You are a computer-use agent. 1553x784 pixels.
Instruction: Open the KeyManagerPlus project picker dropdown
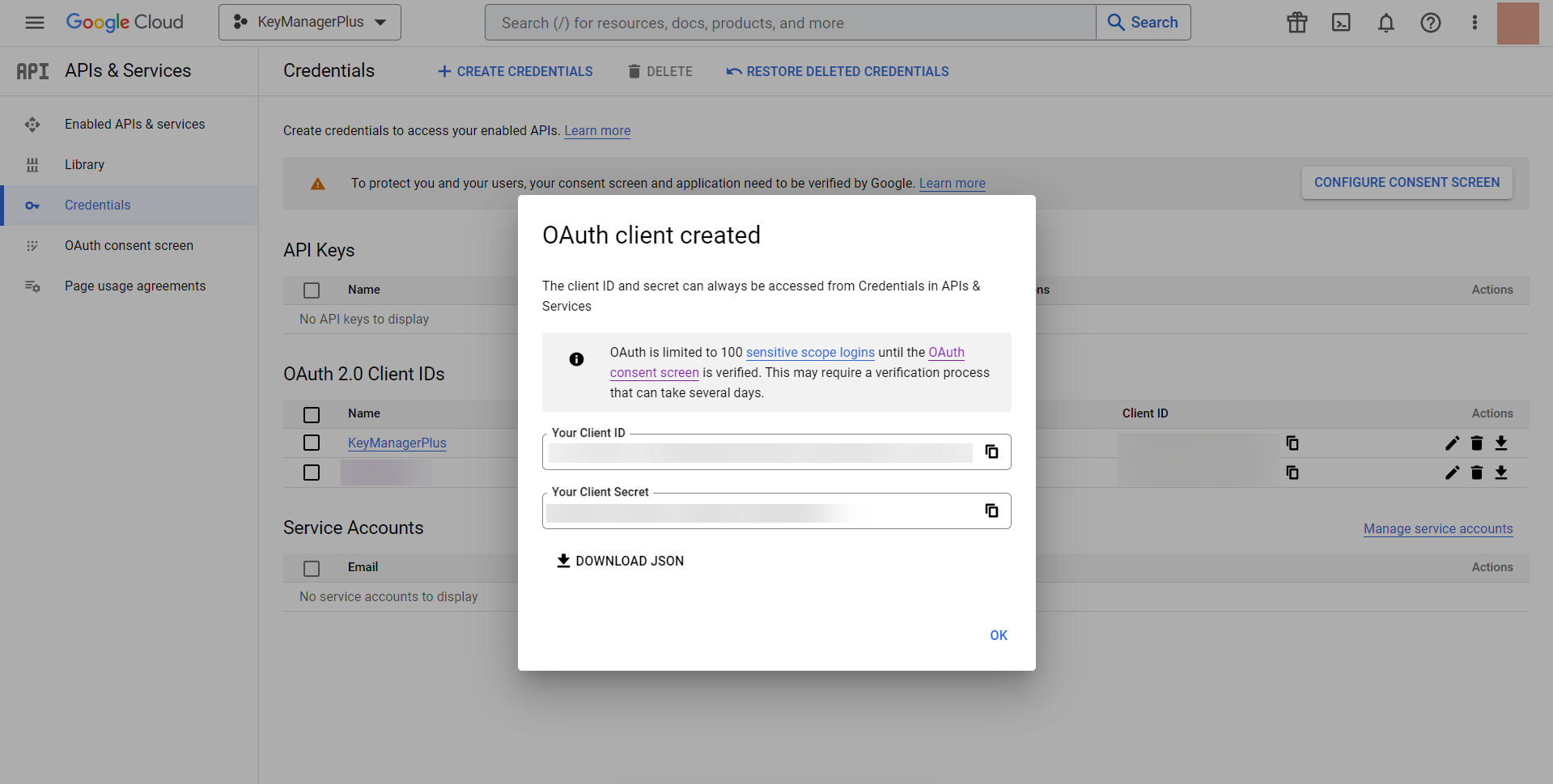click(309, 22)
